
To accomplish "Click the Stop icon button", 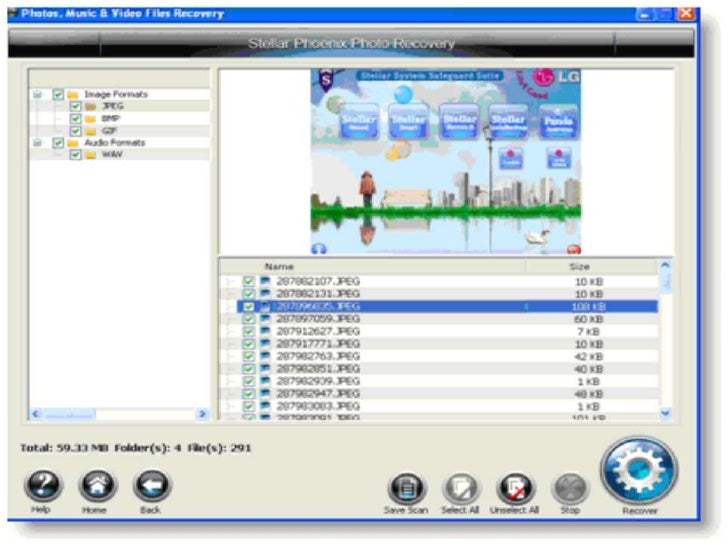I will point(570,488).
